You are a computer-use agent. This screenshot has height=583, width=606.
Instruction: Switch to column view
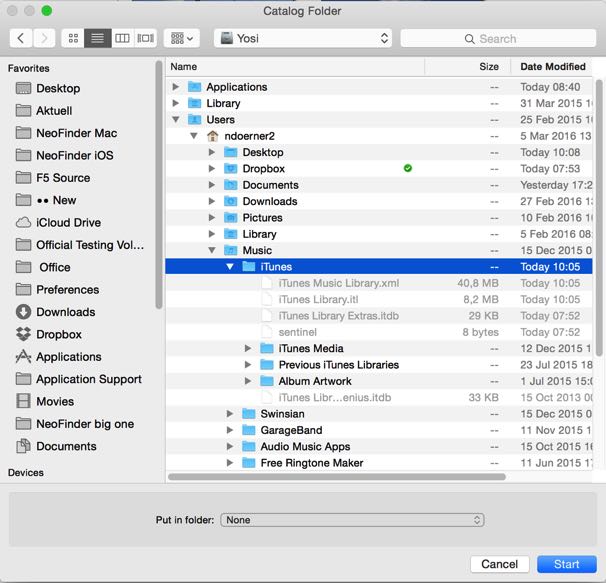[x=122, y=38]
